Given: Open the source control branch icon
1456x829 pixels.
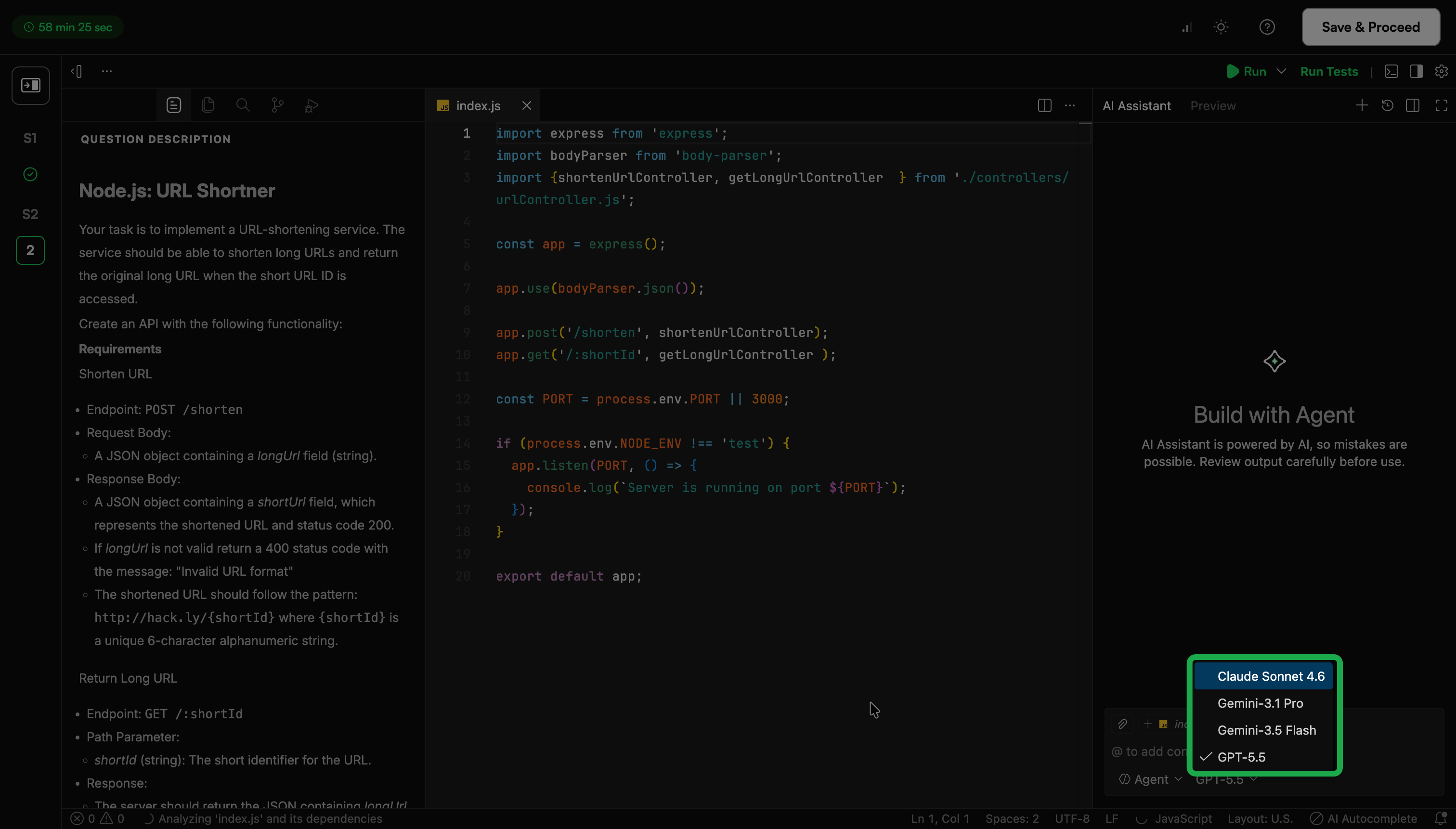Looking at the screenshot, I should (277, 105).
